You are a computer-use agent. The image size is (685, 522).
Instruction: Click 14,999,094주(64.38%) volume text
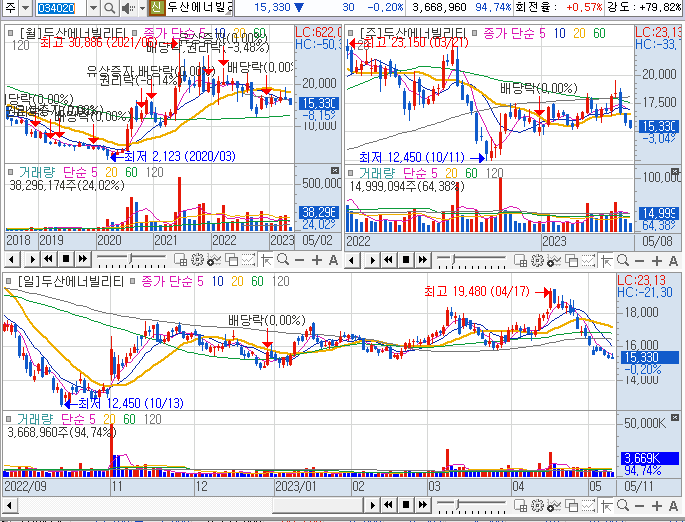[407, 187]
